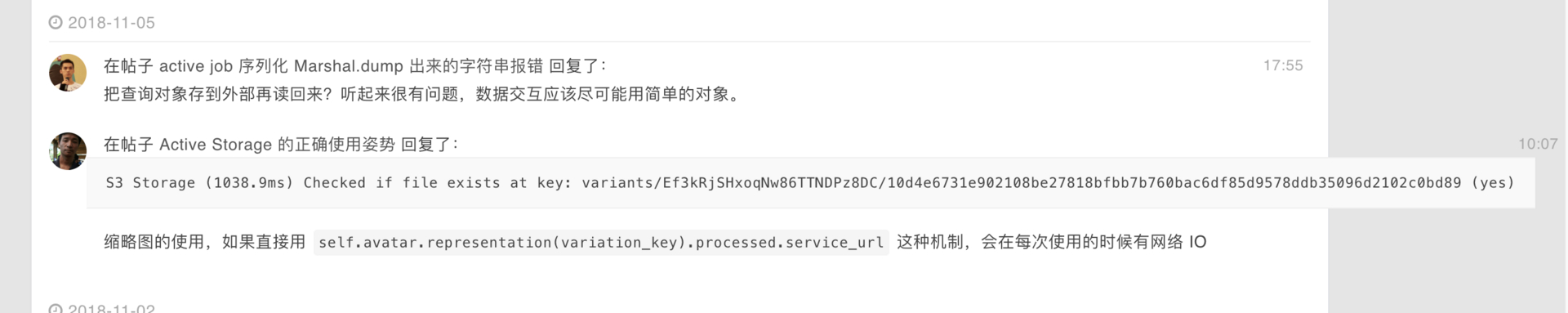Click the 17:55 reply timestamp
The width and height of the screenshot is (1568, 313).
pos(1283,65)
